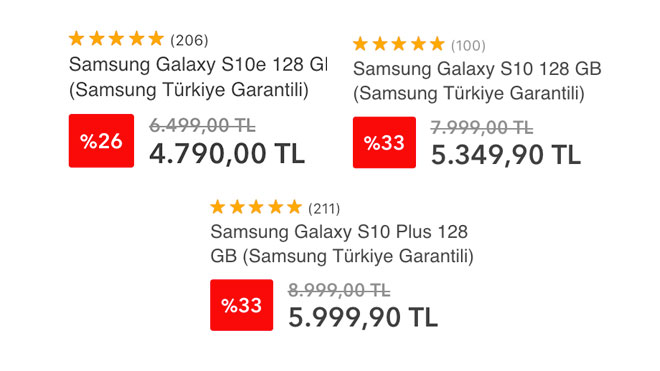660x371 pixels.
Task: Click the 5.999,90 TL price
Action: click(x=363, y=318)
